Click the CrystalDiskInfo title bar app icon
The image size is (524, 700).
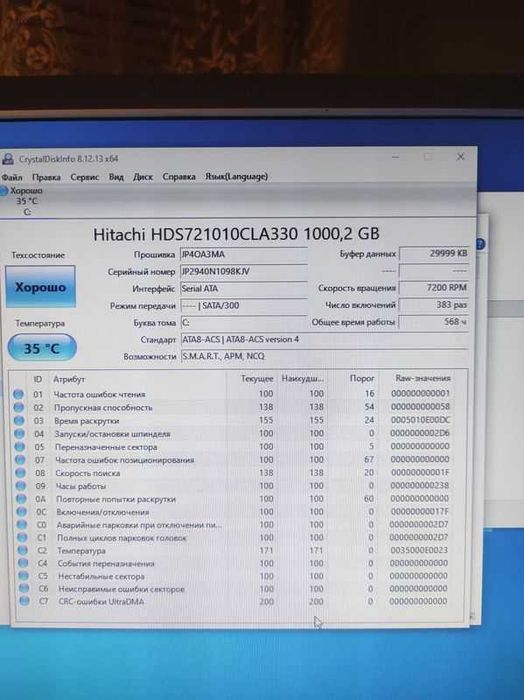(8, 159)
